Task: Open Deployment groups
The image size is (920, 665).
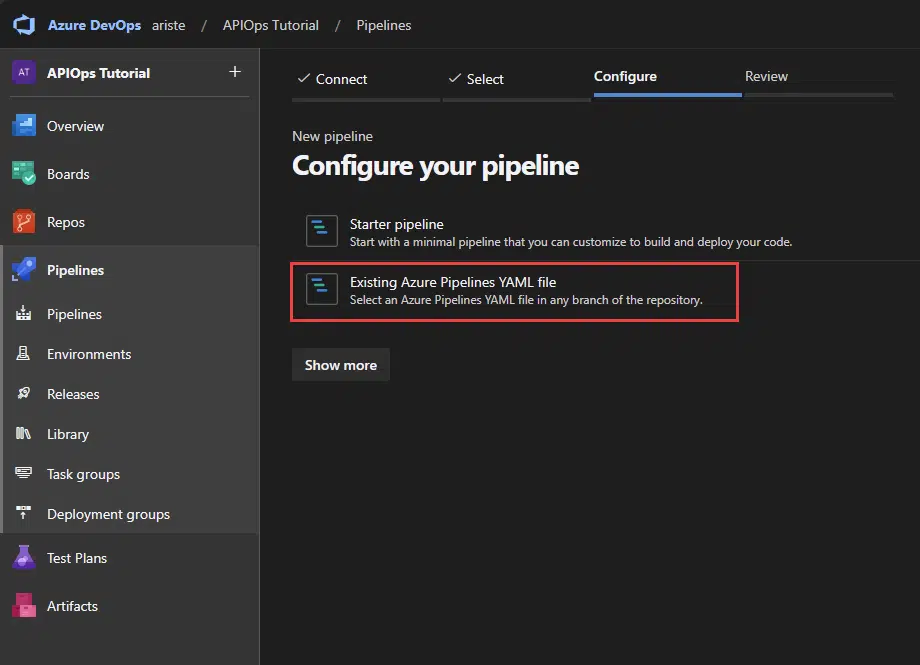Action: click(x=106, y=514)
